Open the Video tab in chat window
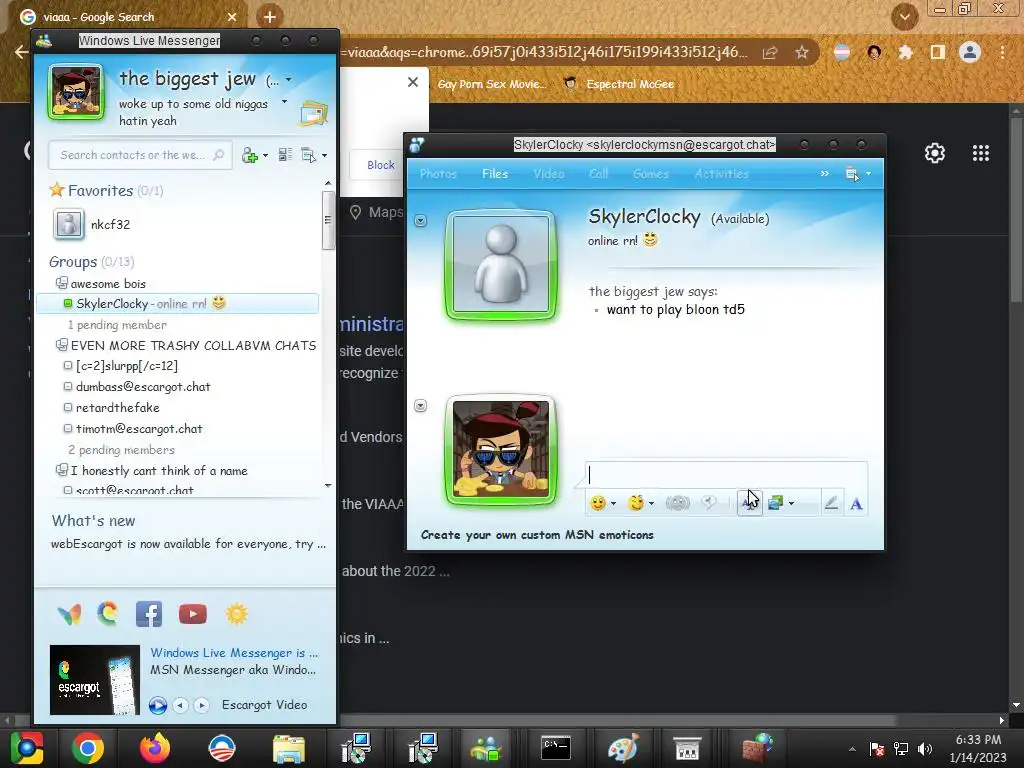This screenshot has width=1024, height=768. tap(548, 174)
